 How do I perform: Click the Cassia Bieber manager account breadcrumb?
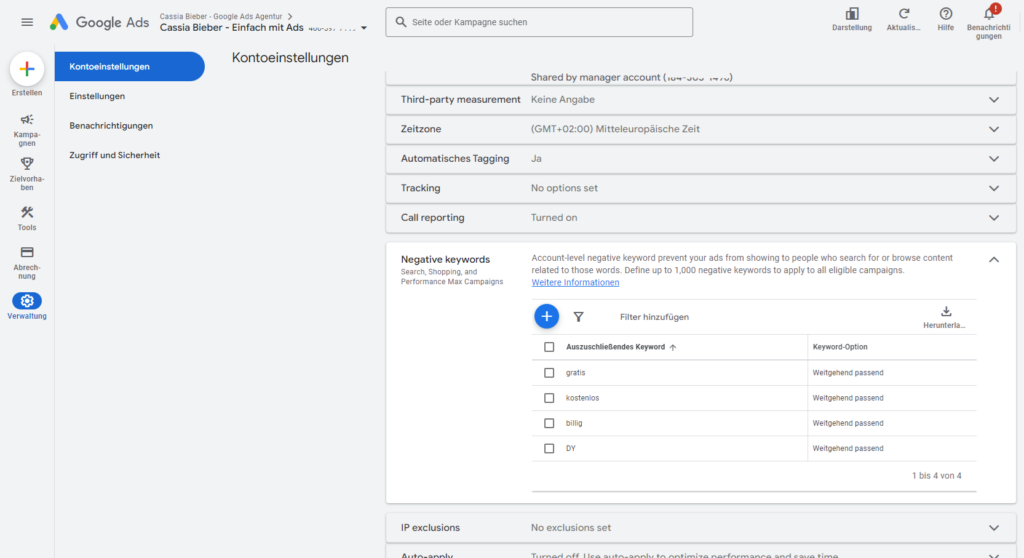[221, 16]
